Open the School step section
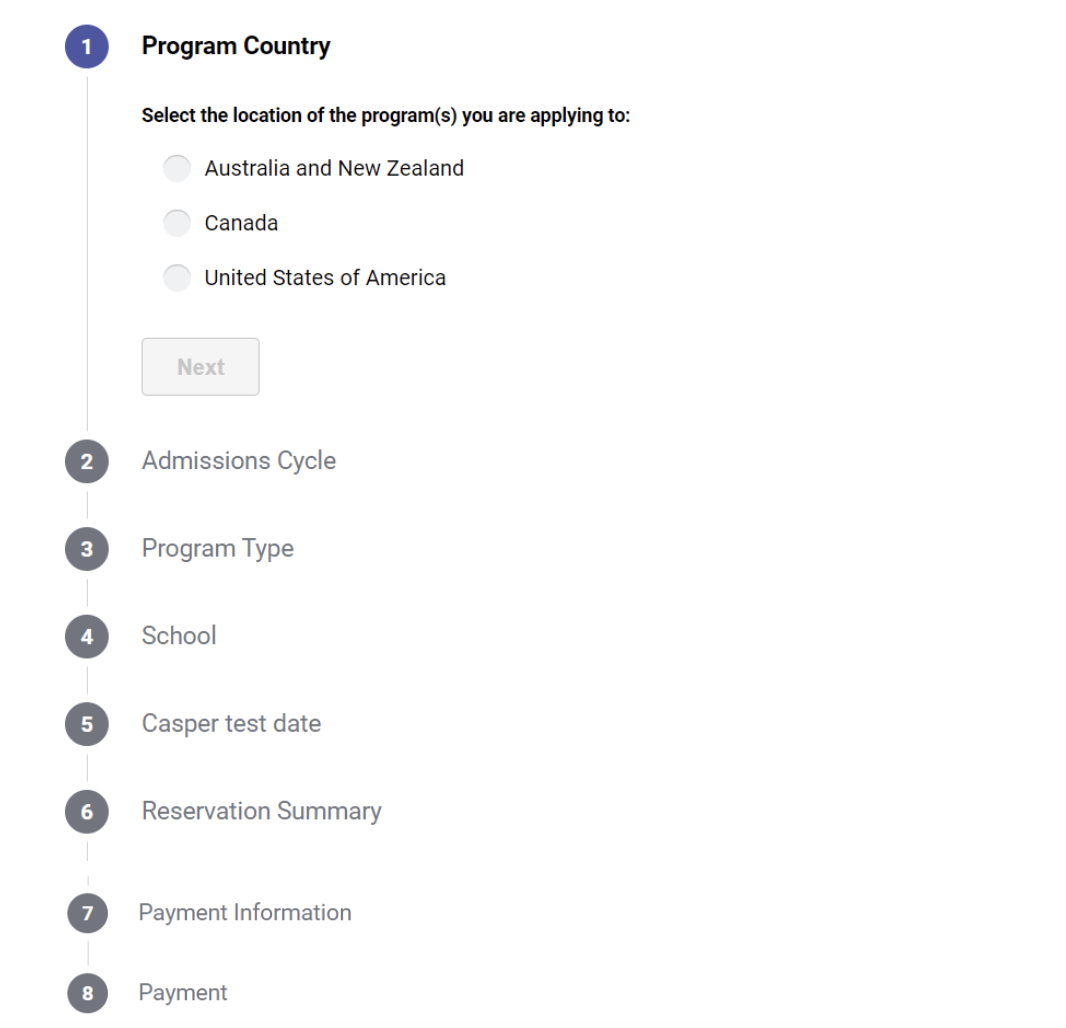 click(x=179, y=636)
